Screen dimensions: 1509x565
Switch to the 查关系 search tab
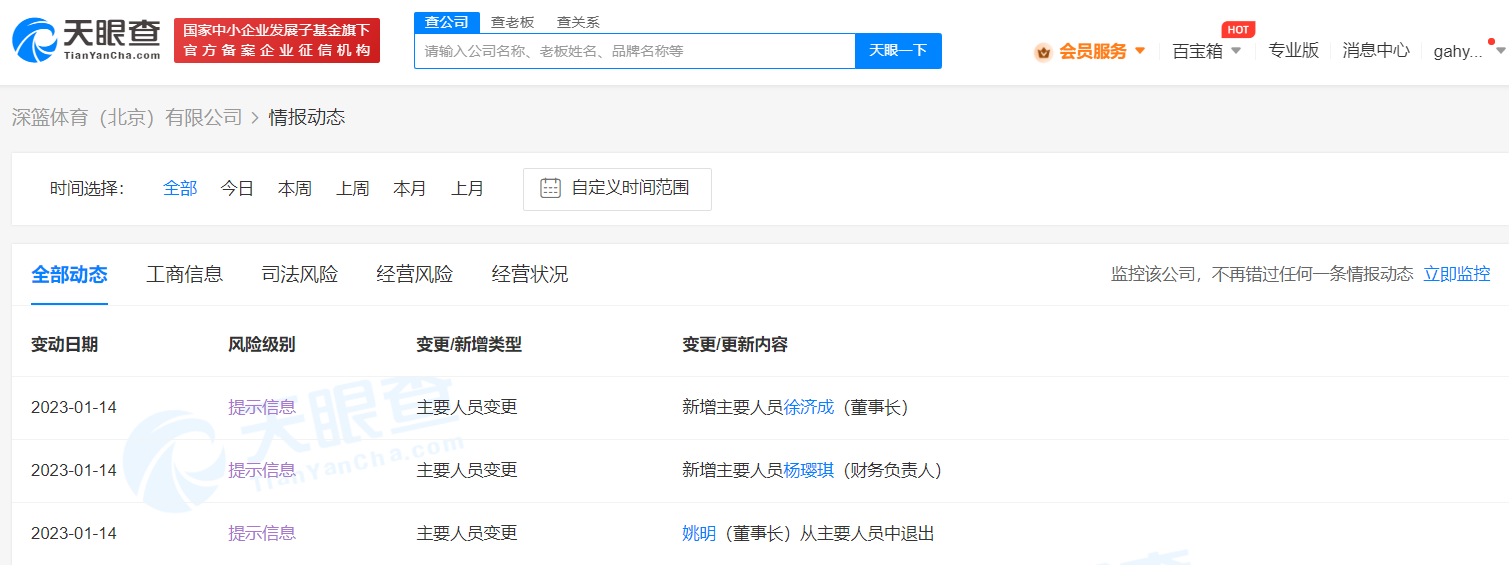pyautogui.click(x=578, y=22)
